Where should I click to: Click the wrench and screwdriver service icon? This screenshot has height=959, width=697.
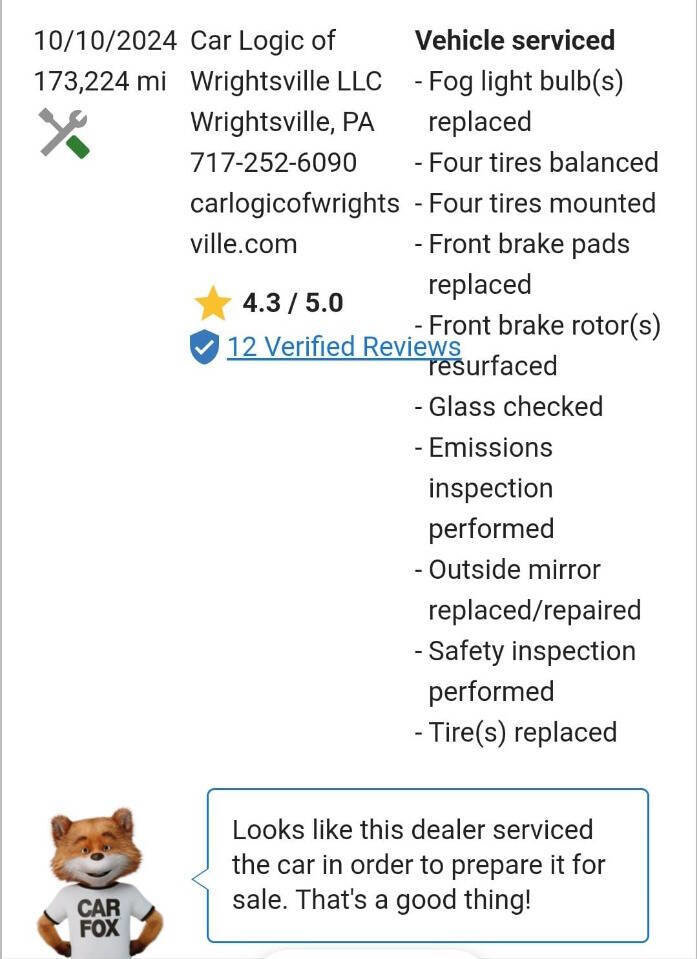pos(65,133)
